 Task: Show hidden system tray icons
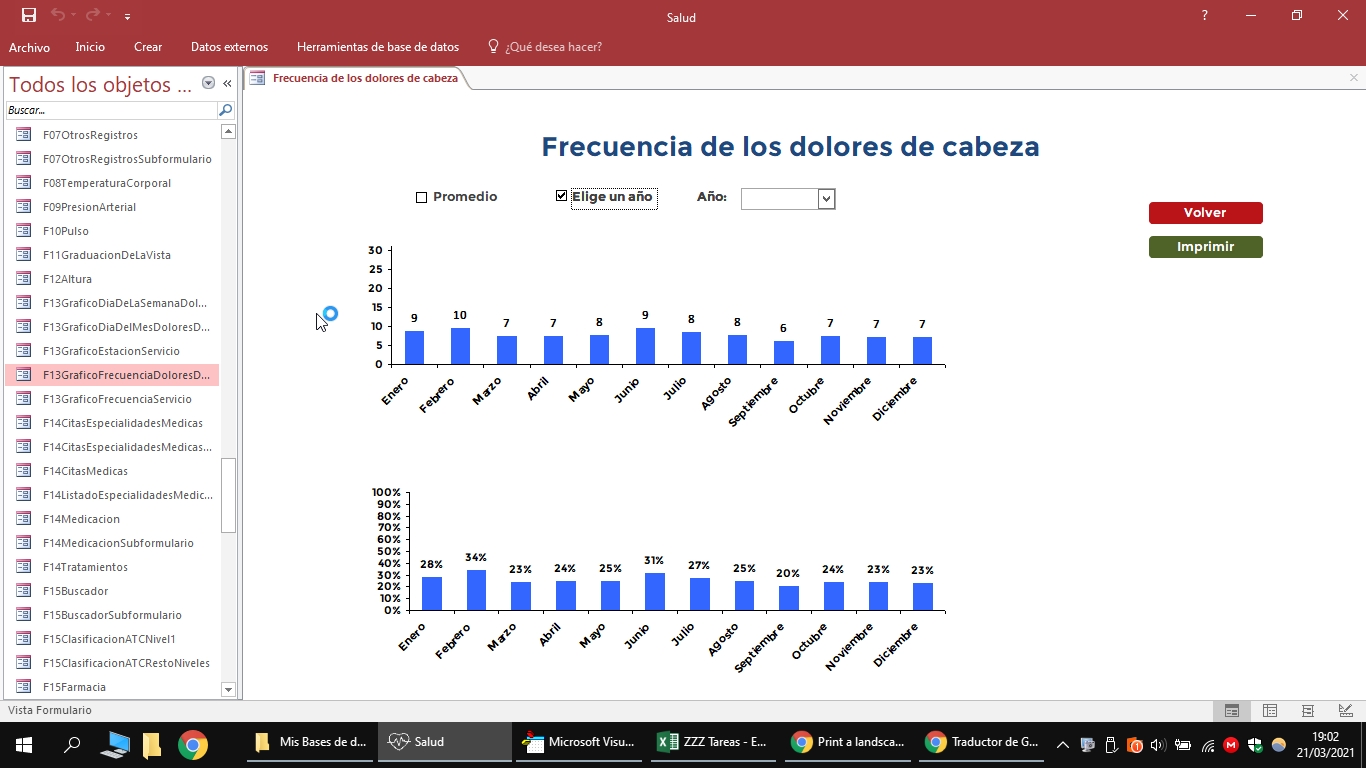(x=1062, y=744)
